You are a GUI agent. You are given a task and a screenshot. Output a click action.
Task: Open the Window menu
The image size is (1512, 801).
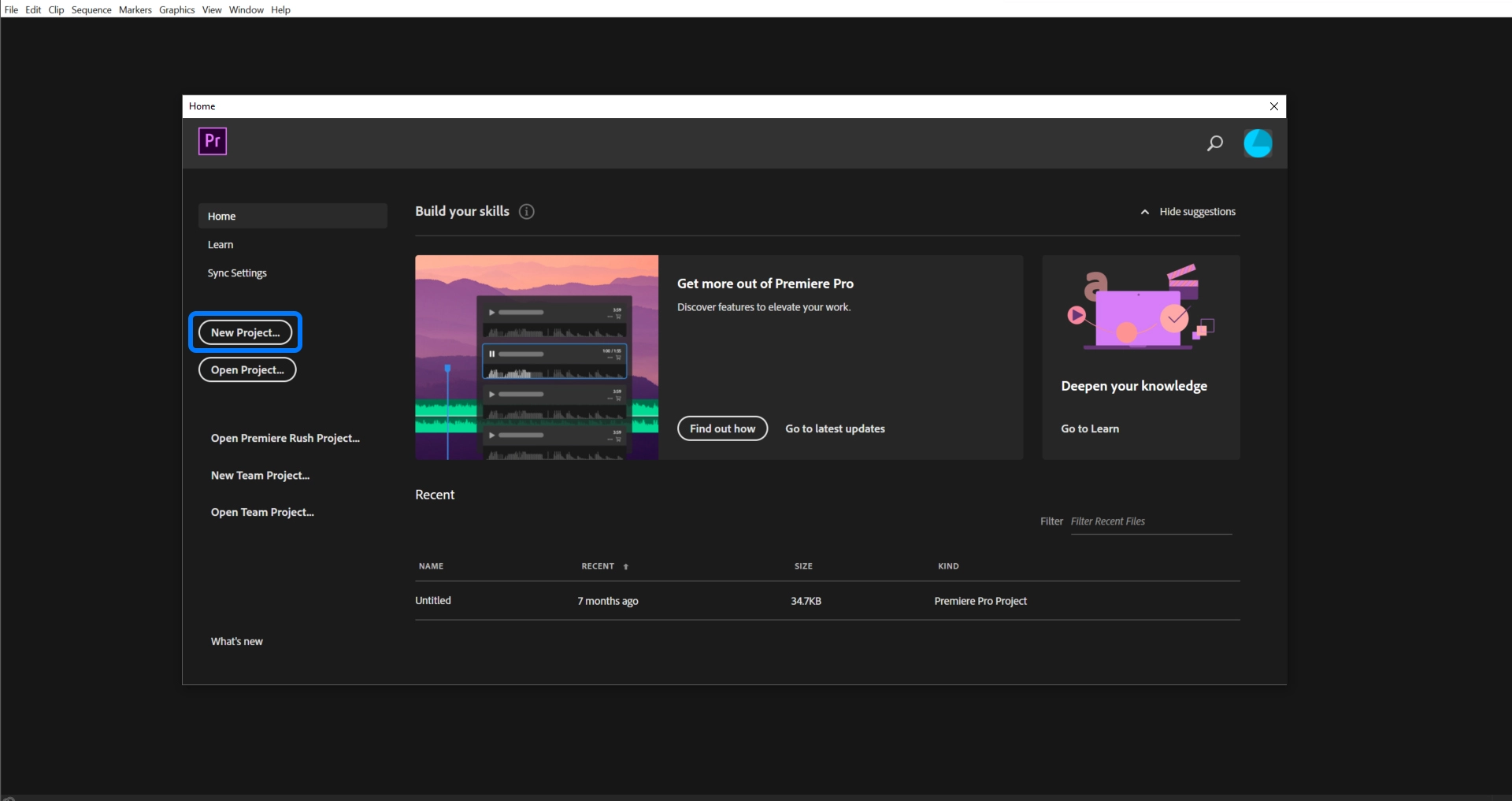coord(246,9)
